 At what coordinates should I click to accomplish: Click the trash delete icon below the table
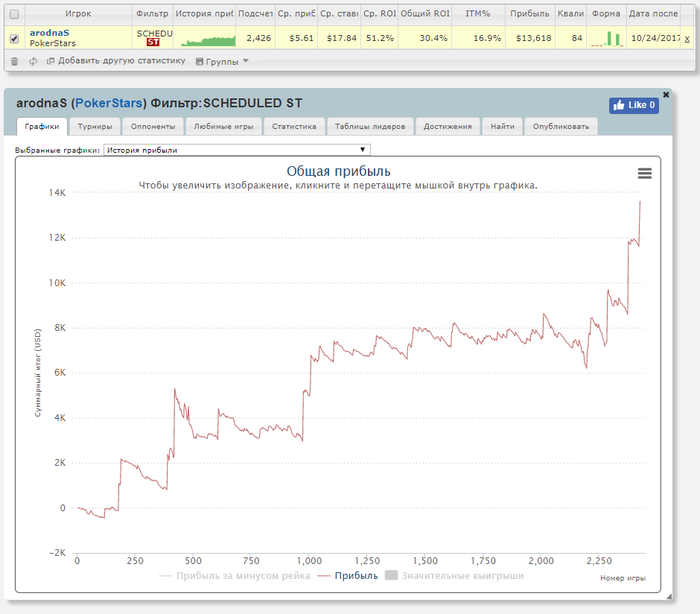pos(14,61)
